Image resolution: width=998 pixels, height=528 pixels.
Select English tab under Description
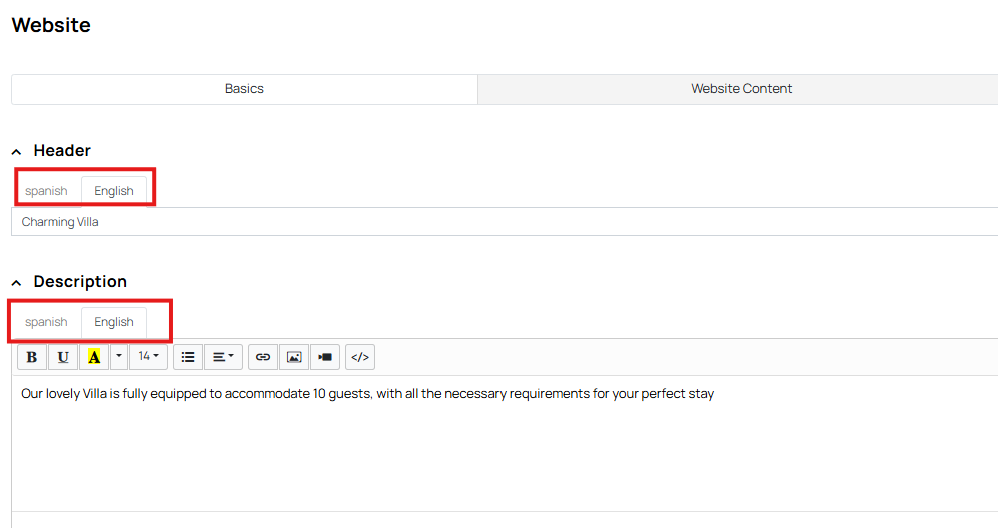[x=114, y=322]
